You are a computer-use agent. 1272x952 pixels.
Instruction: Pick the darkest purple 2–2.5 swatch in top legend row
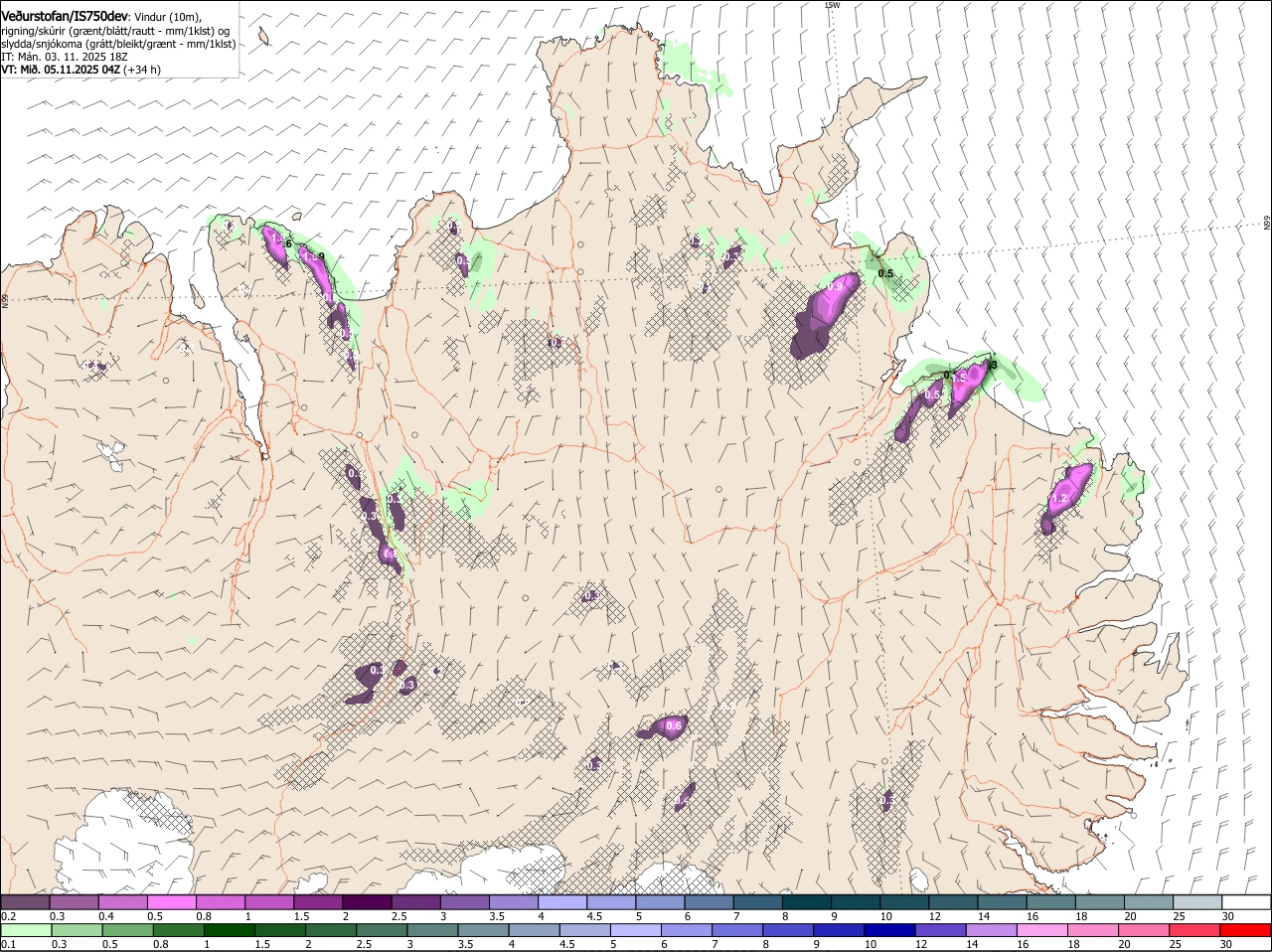coord(367,901)
